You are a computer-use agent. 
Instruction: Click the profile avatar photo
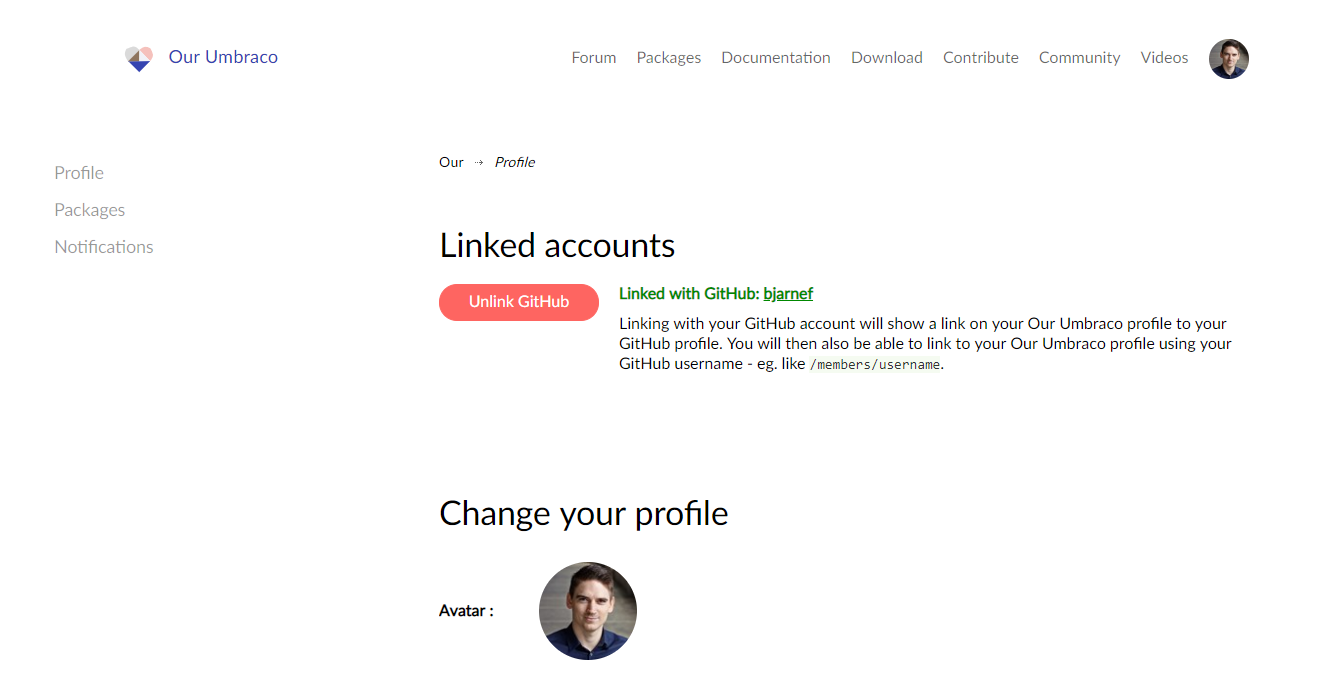588,610
